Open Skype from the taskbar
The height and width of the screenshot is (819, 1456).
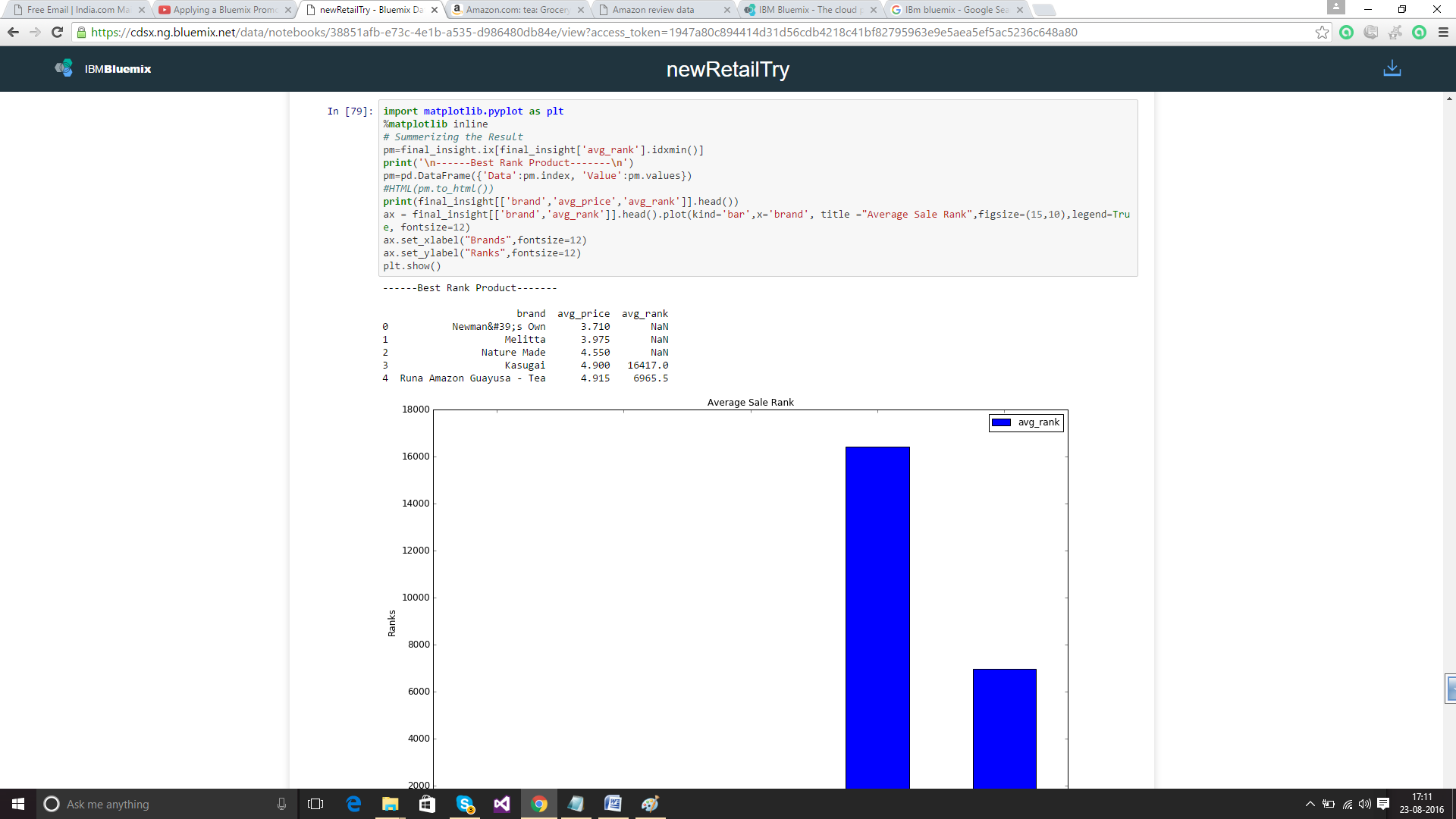465,804
